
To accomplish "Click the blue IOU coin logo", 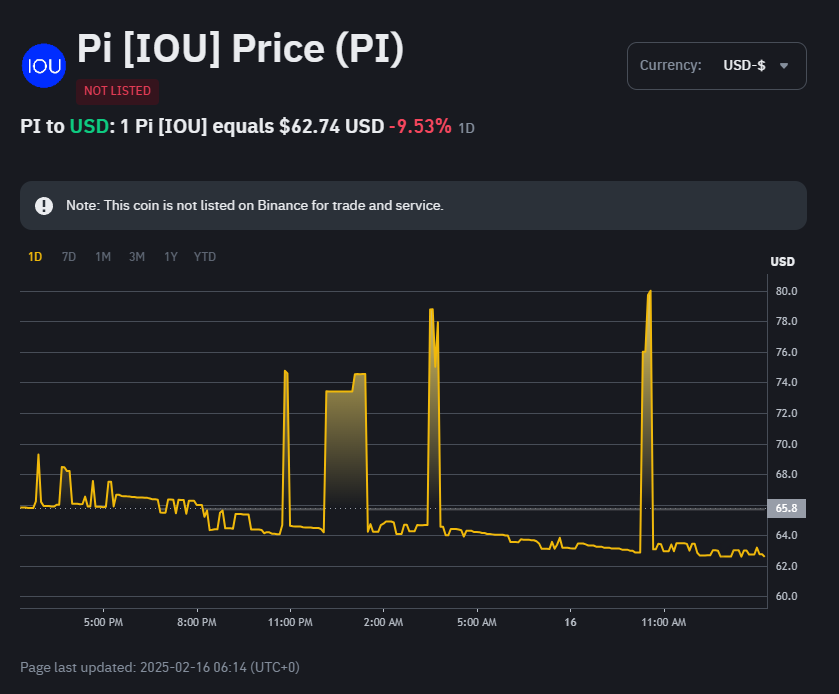I will [44, 66].
